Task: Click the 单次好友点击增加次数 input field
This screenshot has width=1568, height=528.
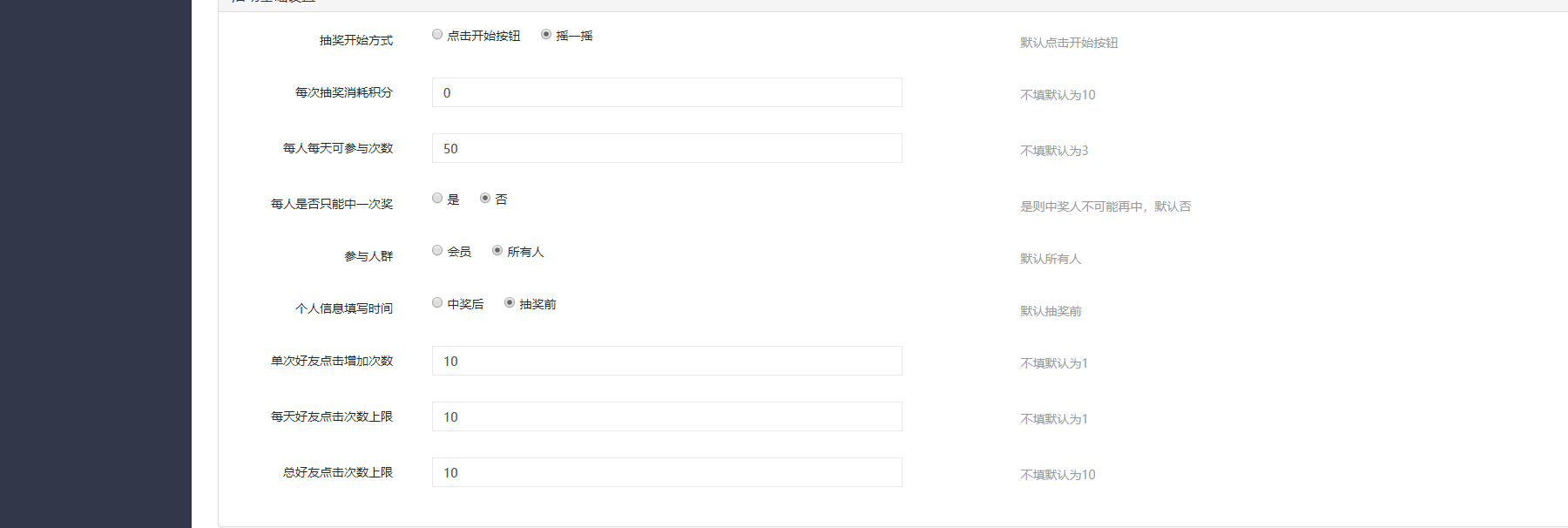Action: [667, 361]
